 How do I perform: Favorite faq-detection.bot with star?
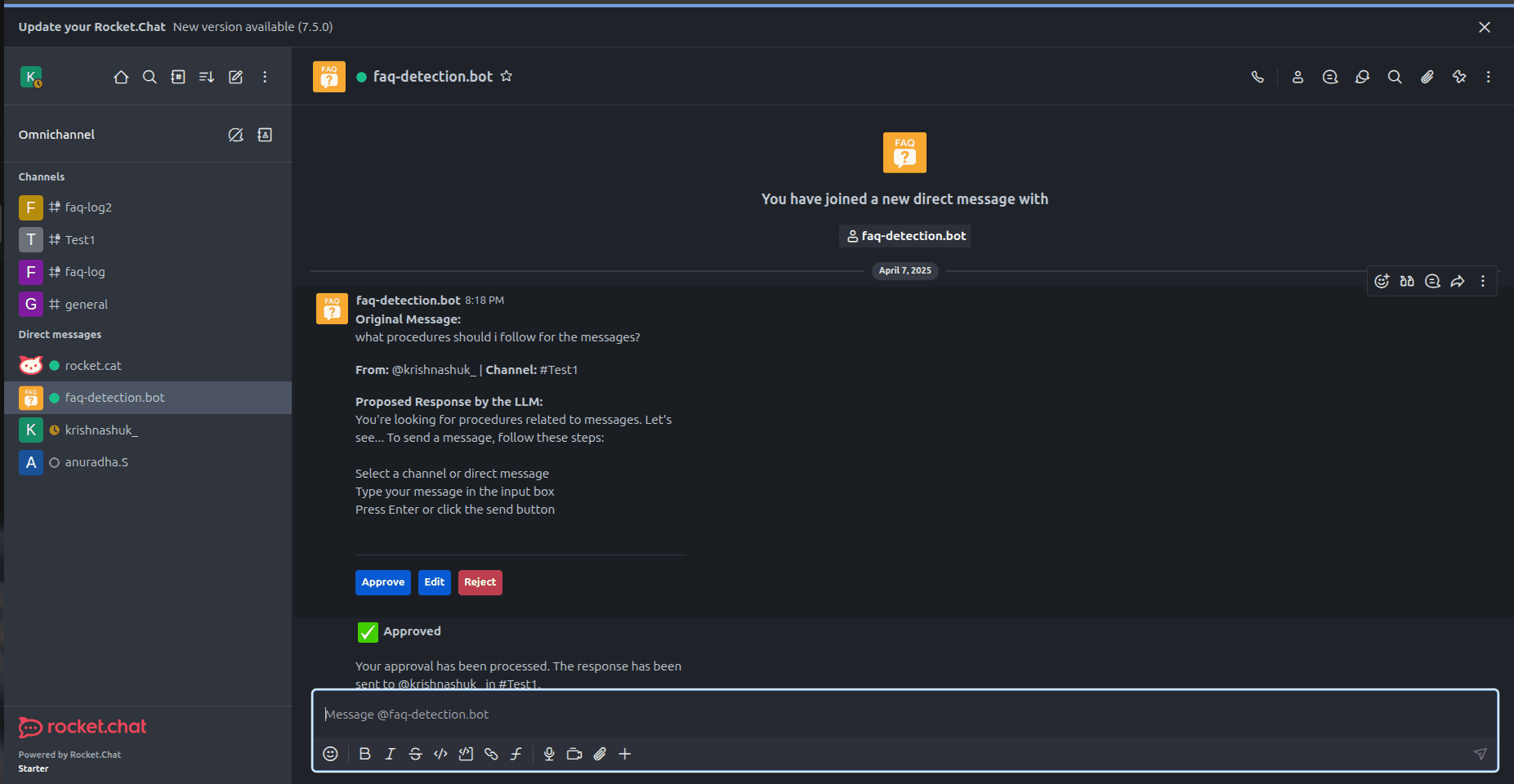pos(507,76)
